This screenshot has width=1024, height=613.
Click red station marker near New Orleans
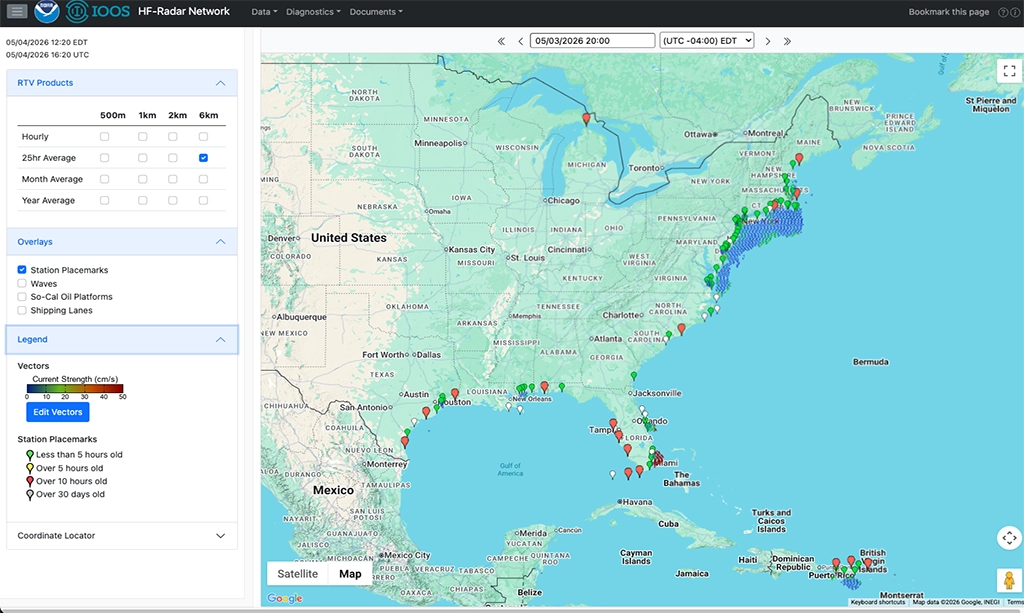point(544,386)
